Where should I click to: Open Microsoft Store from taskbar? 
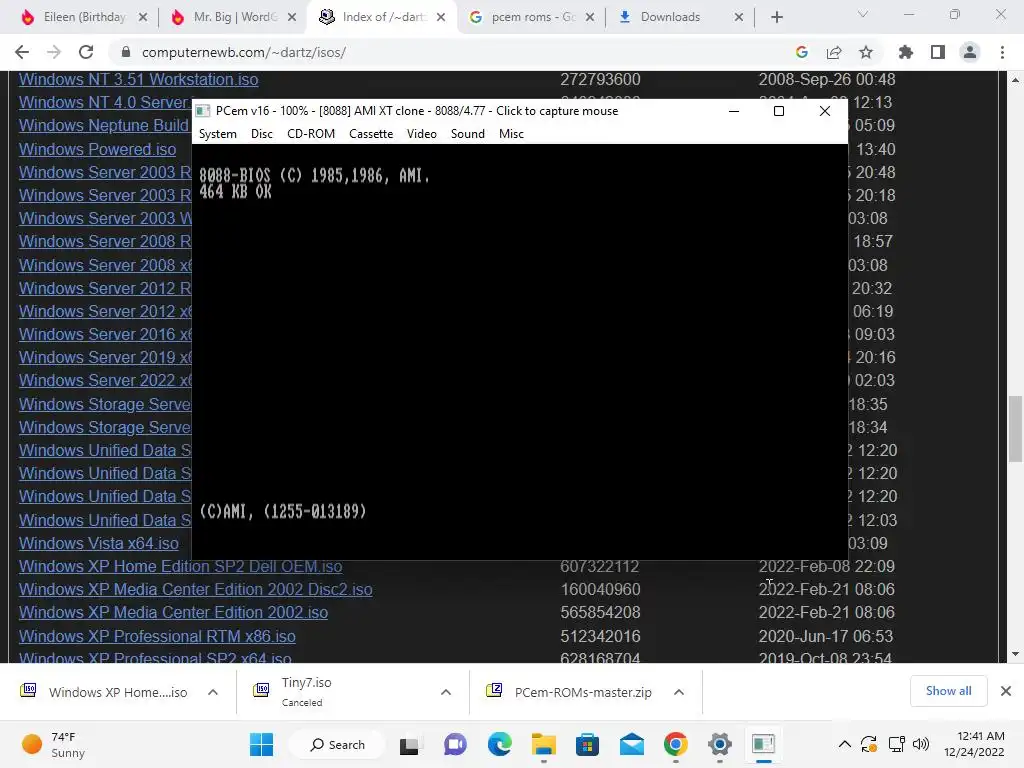[x=587, y=744]
